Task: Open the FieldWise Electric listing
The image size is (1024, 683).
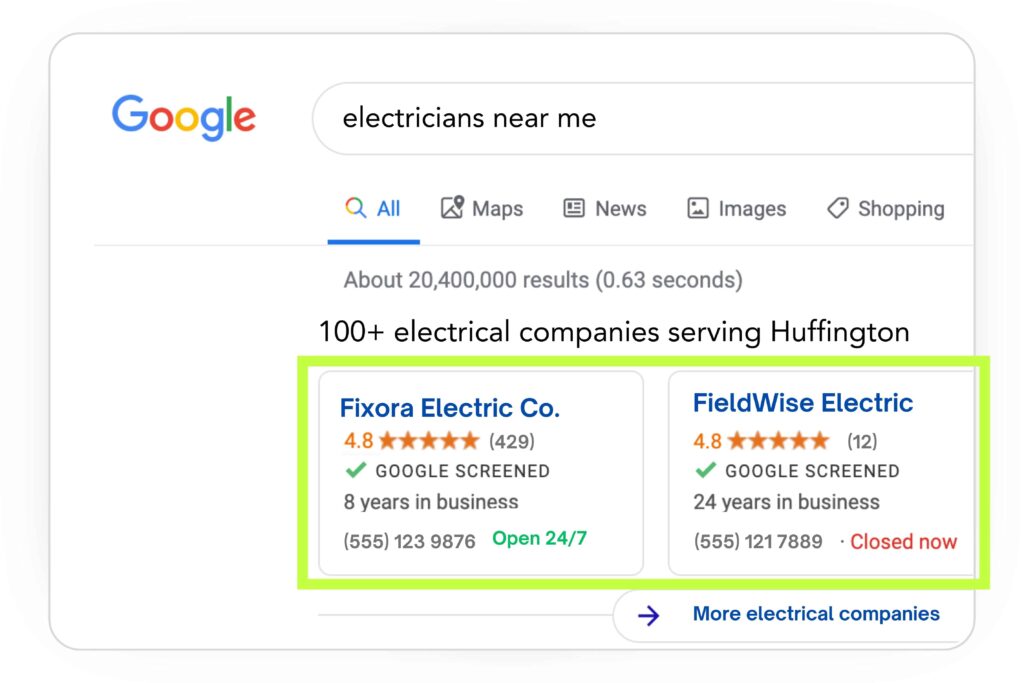Action: (803, 403)
